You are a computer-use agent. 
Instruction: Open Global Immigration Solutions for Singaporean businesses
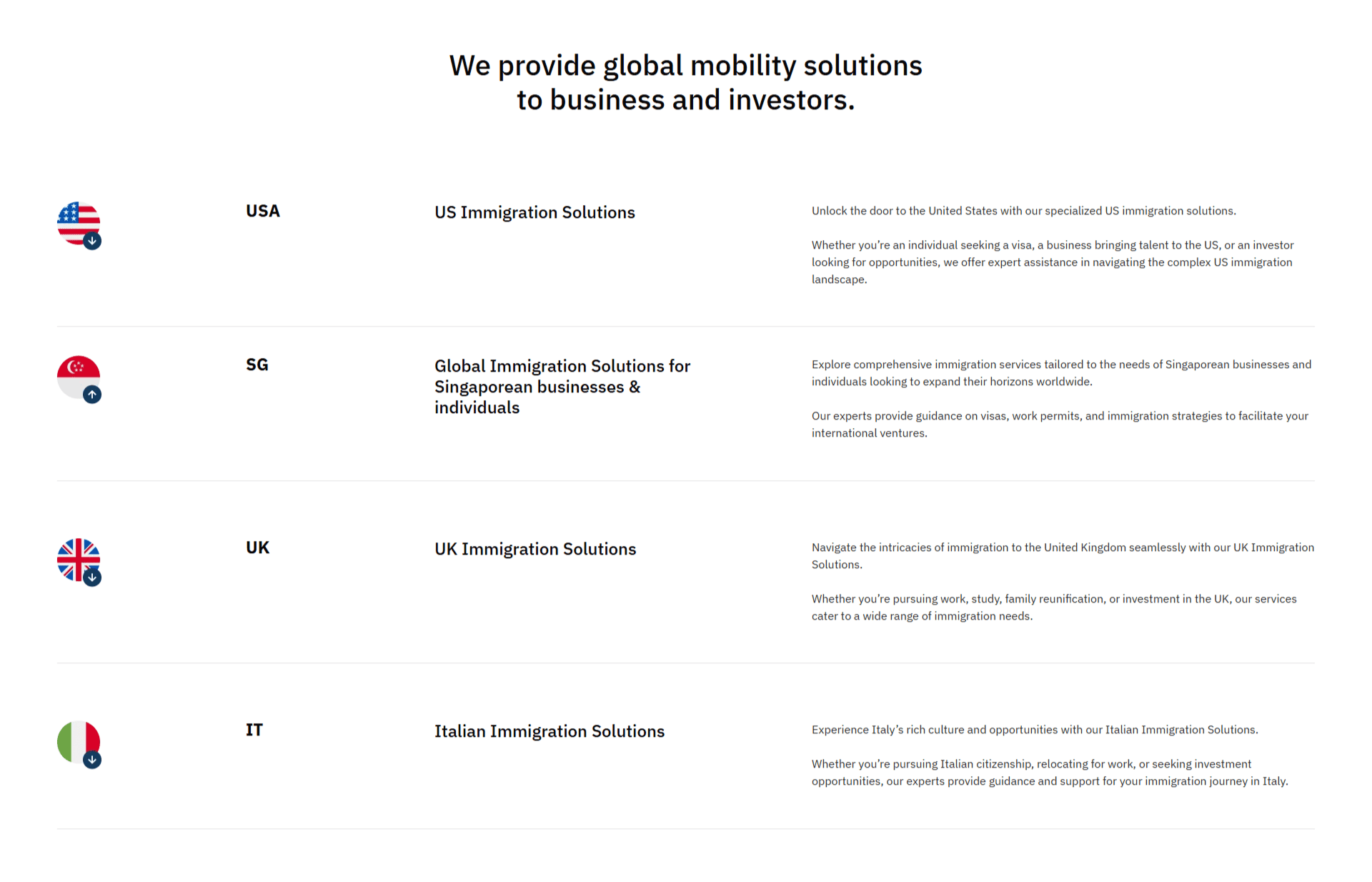(x=562, y=387)
